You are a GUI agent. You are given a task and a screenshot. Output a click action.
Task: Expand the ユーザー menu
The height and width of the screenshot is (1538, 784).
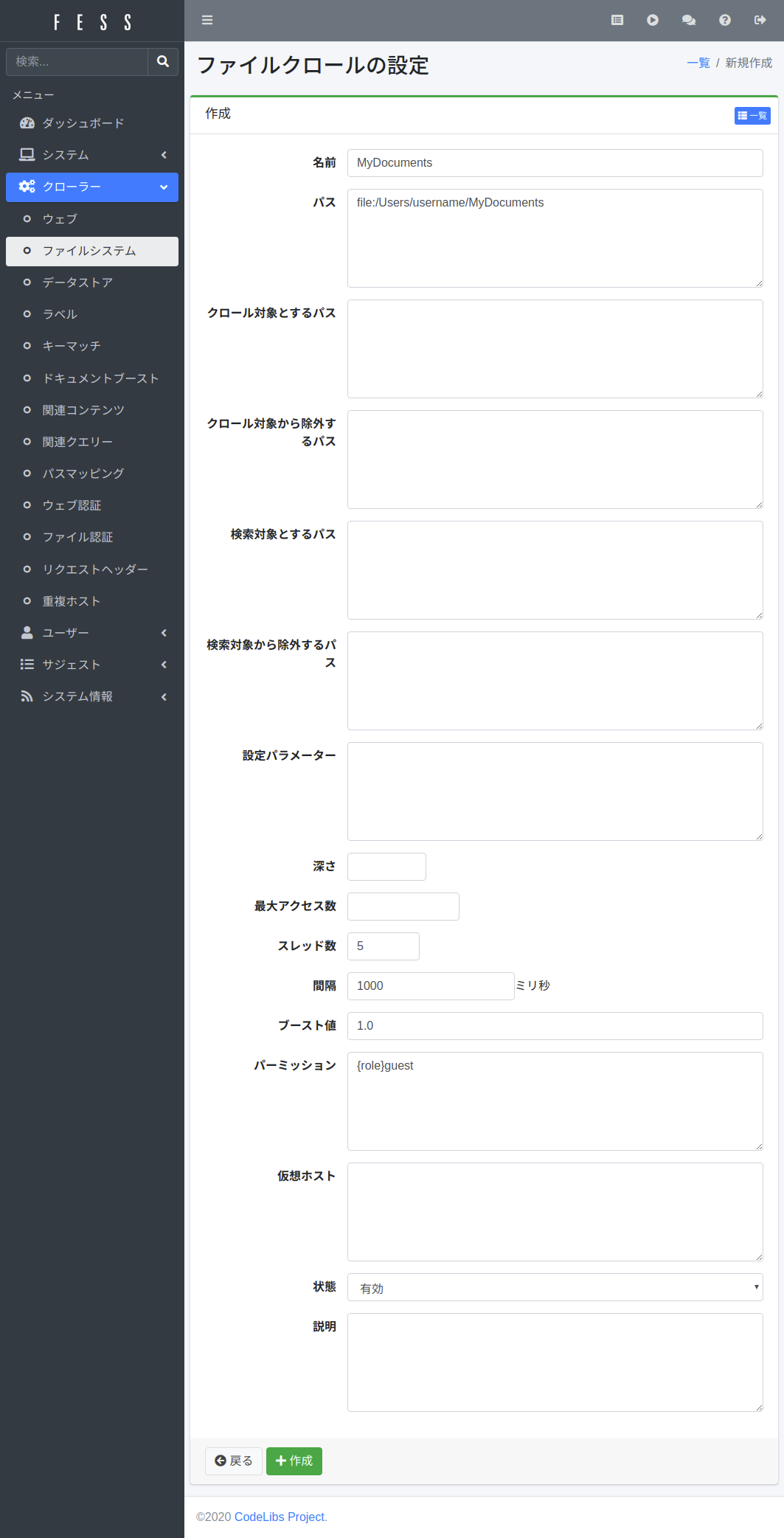92,633
